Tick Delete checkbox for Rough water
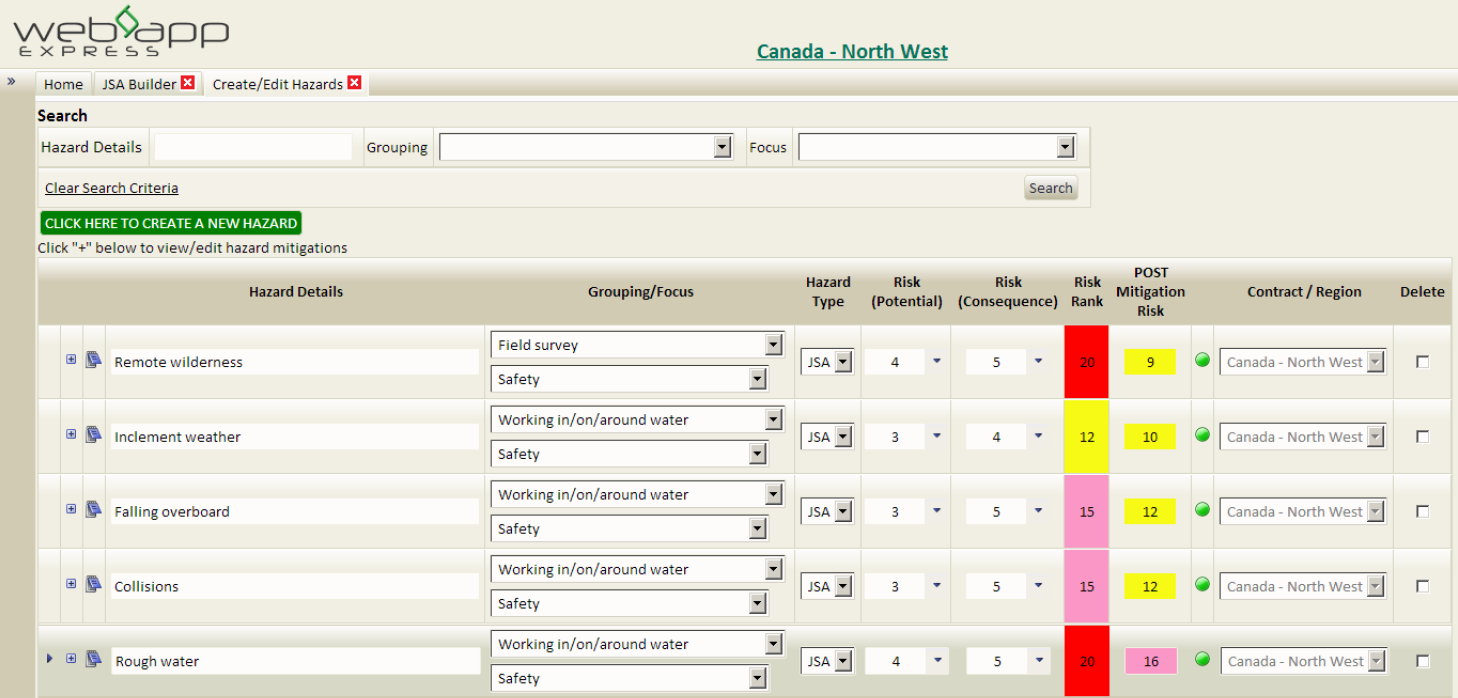1458x698 pixels. [1422, 661]
